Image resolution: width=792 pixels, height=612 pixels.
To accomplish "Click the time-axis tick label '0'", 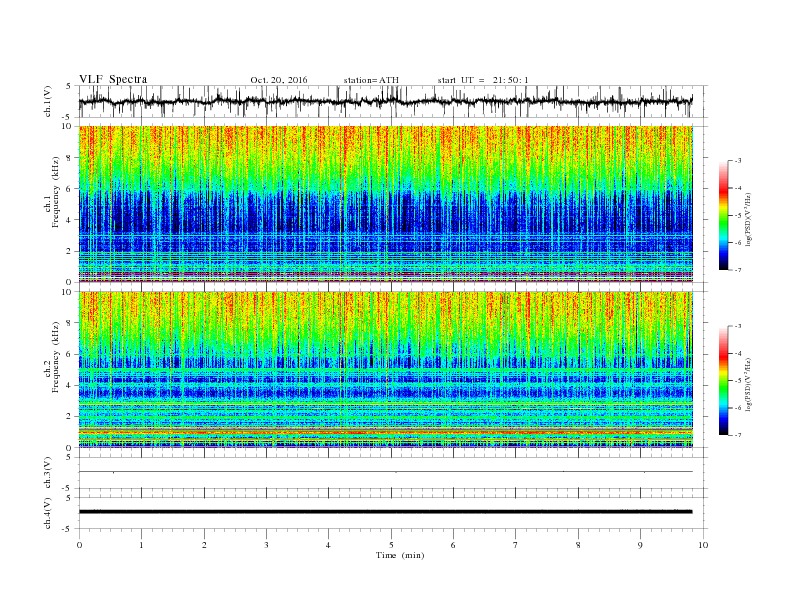I will tap(79, 545).
